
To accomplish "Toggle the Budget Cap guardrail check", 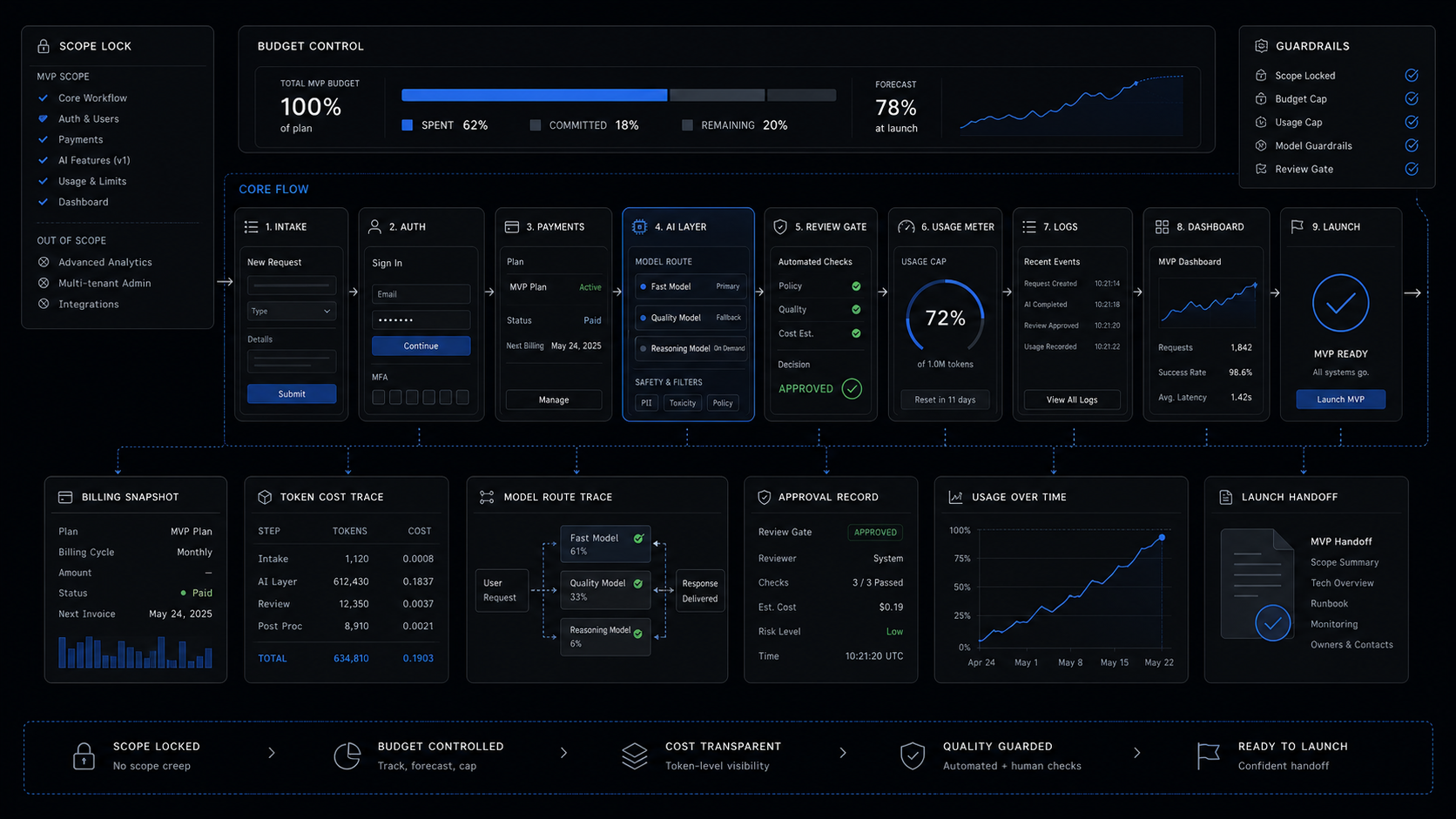I will [x=1412, y=99].
